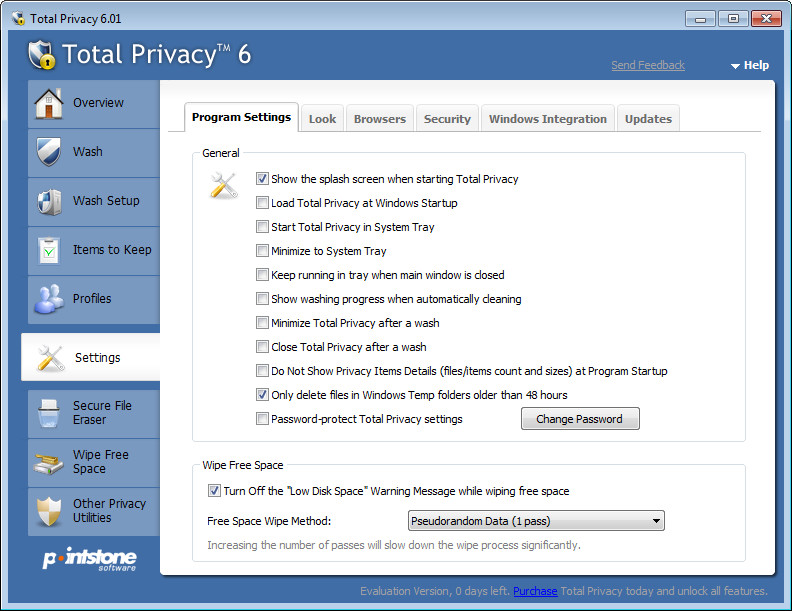Check Close Total Privacy after a wash
Viewport: 792px width, 611px height.
click(262, 347)
